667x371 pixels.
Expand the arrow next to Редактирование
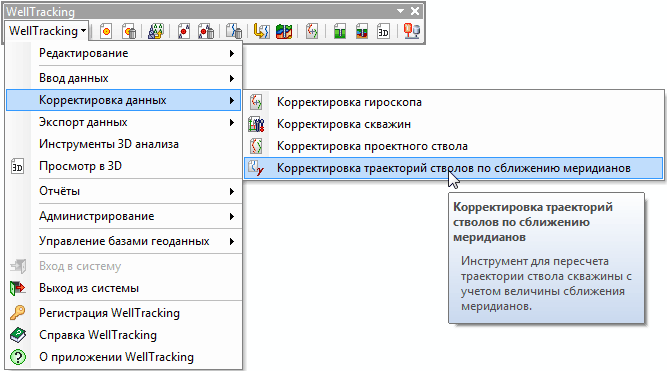232,54
